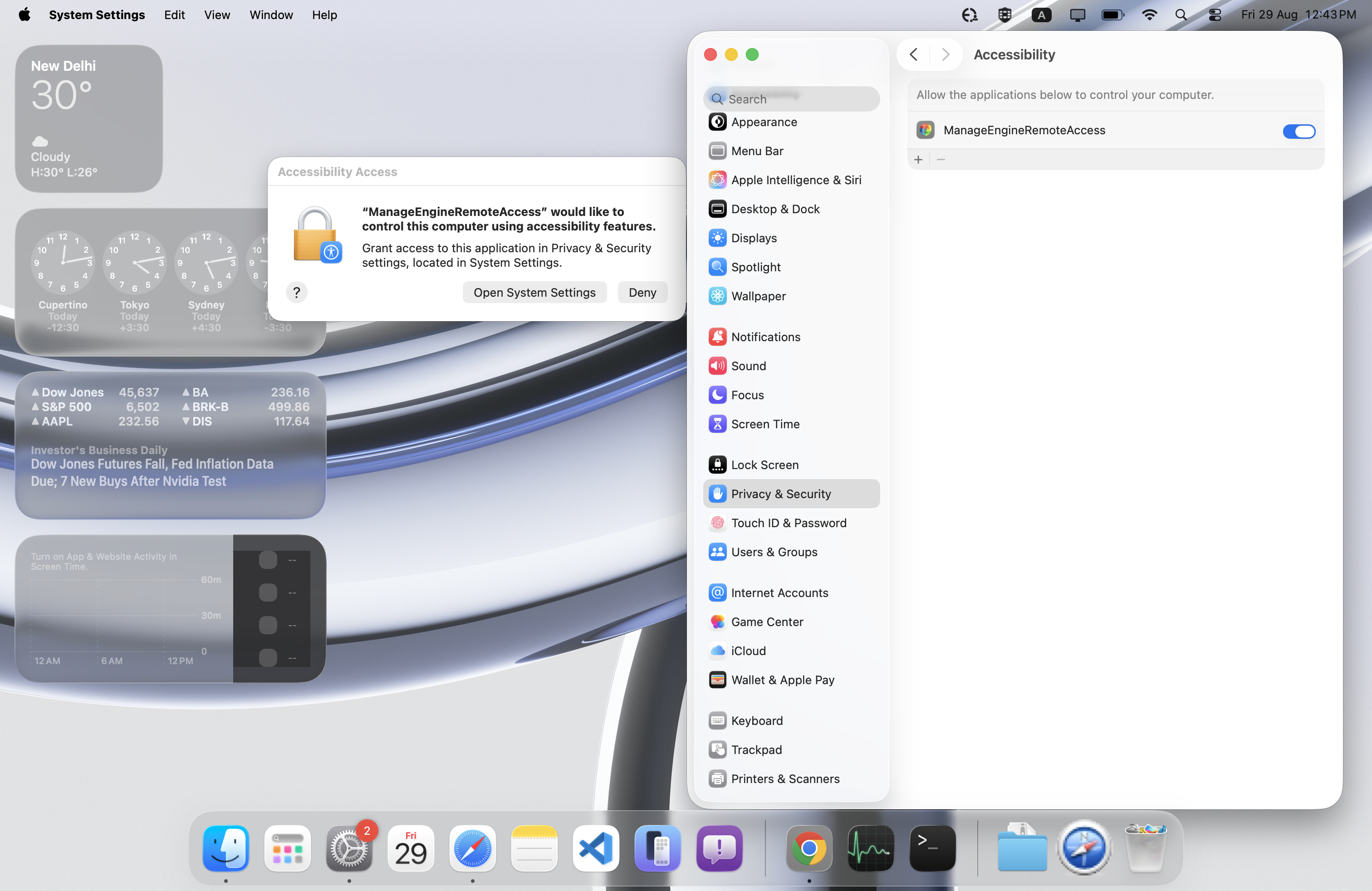Image resolution: width=1372 pixels, height=891 pixels.
Task: Disable accessibility access for ManageEngineRemoteAccess
Action: [x=1299, y=132]
